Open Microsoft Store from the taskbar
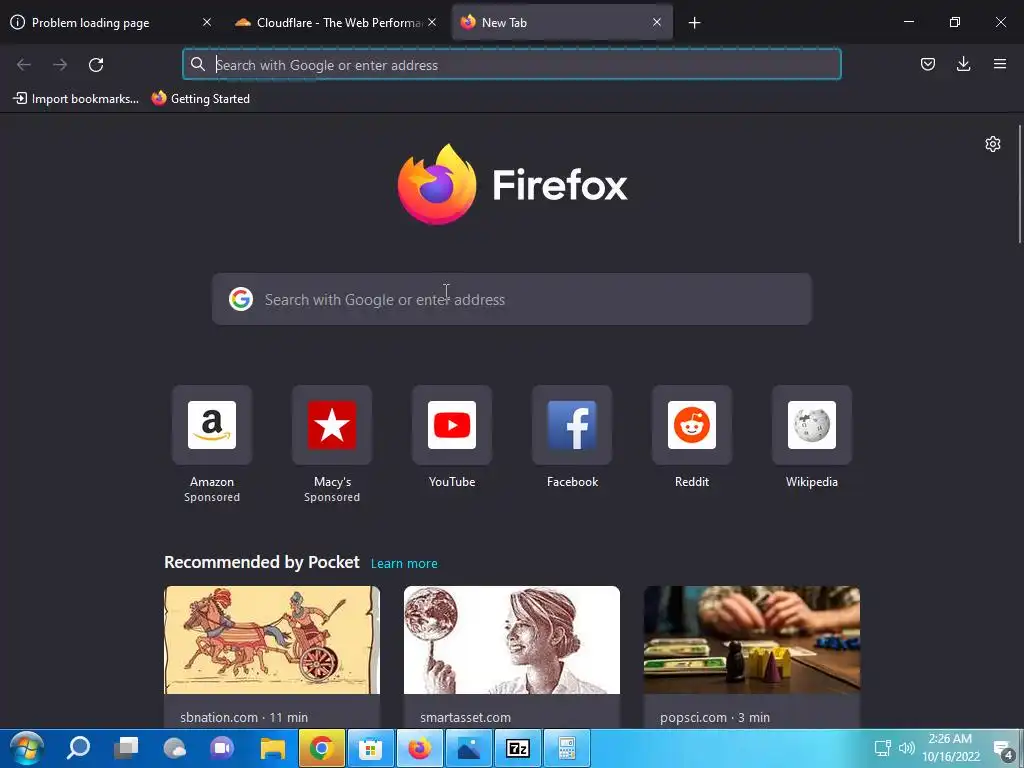This screenshot has height=768, width=1024. coord(370,748)
